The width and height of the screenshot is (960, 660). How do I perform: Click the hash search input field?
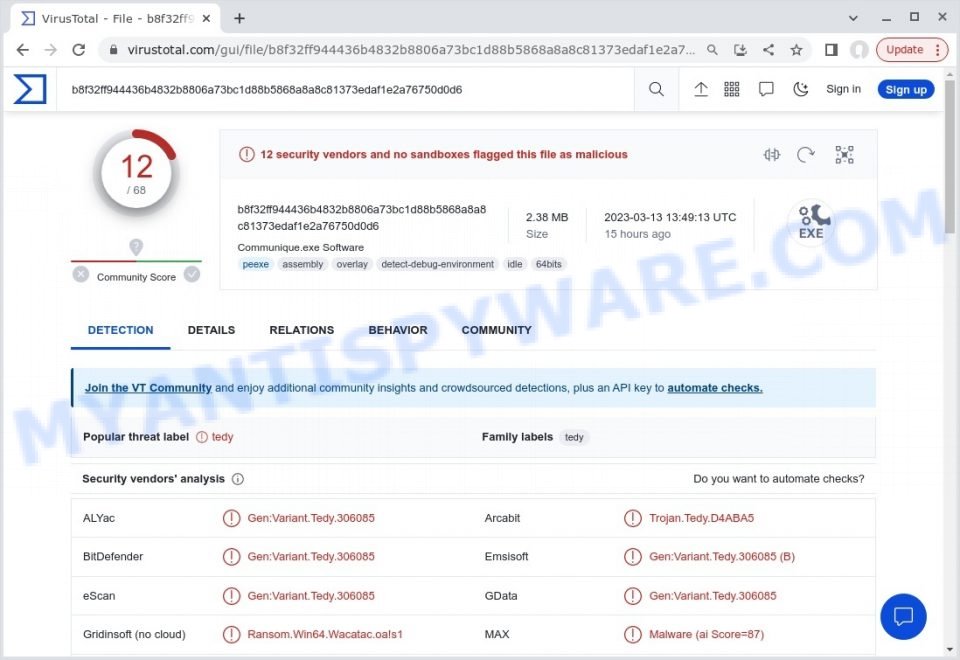pos(343,89)
